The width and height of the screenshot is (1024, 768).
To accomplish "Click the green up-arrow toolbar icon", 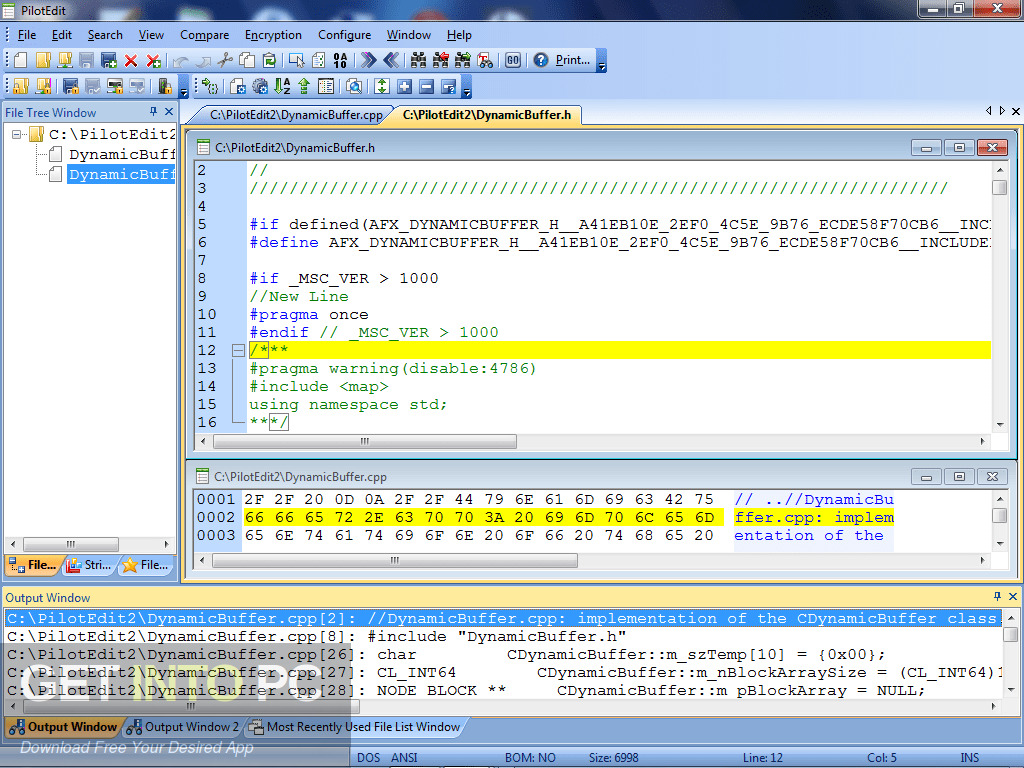I will 304,86.
